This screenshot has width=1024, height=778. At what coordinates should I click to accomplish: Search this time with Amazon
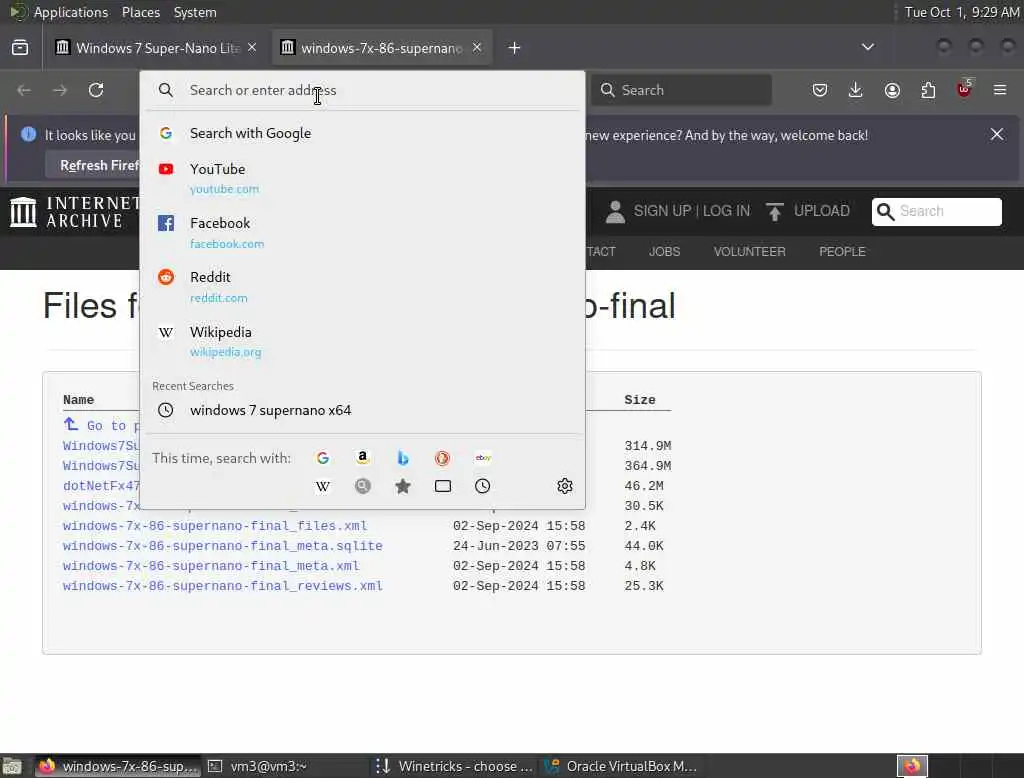363,458
